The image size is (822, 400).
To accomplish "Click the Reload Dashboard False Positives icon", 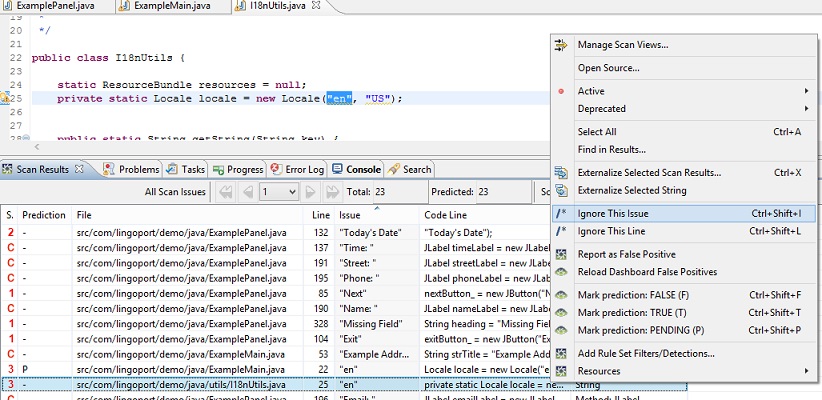I will coord(561,272).
